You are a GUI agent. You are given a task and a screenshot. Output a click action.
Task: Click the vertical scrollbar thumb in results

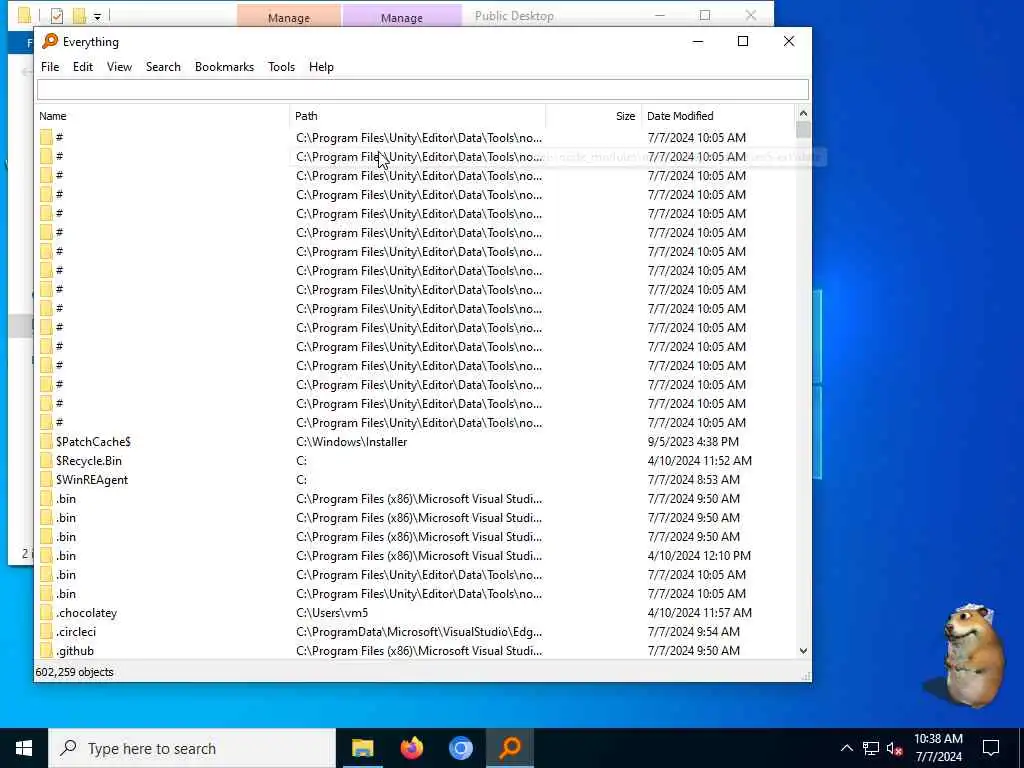click(x=803, y=129)
